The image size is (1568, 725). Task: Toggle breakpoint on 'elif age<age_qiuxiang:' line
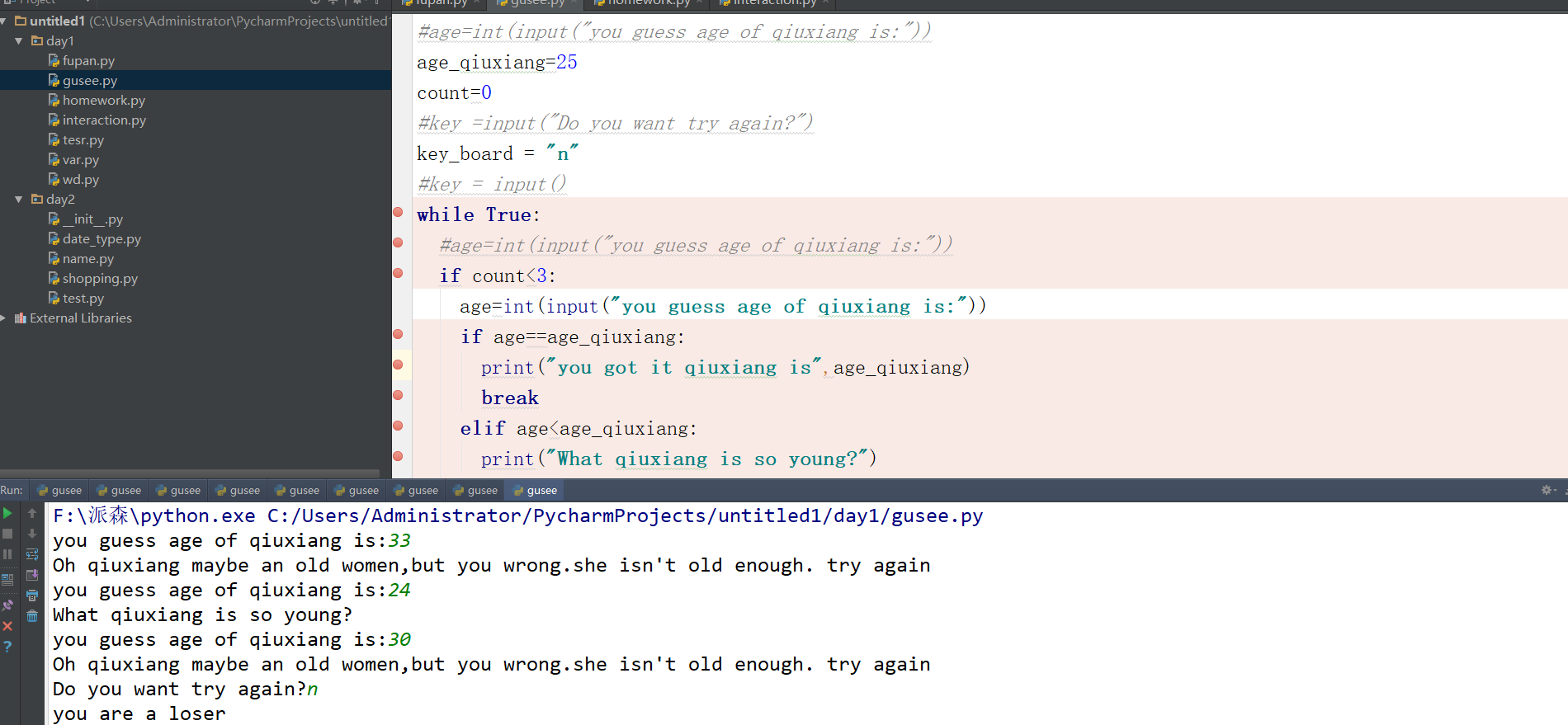point(398,426)
